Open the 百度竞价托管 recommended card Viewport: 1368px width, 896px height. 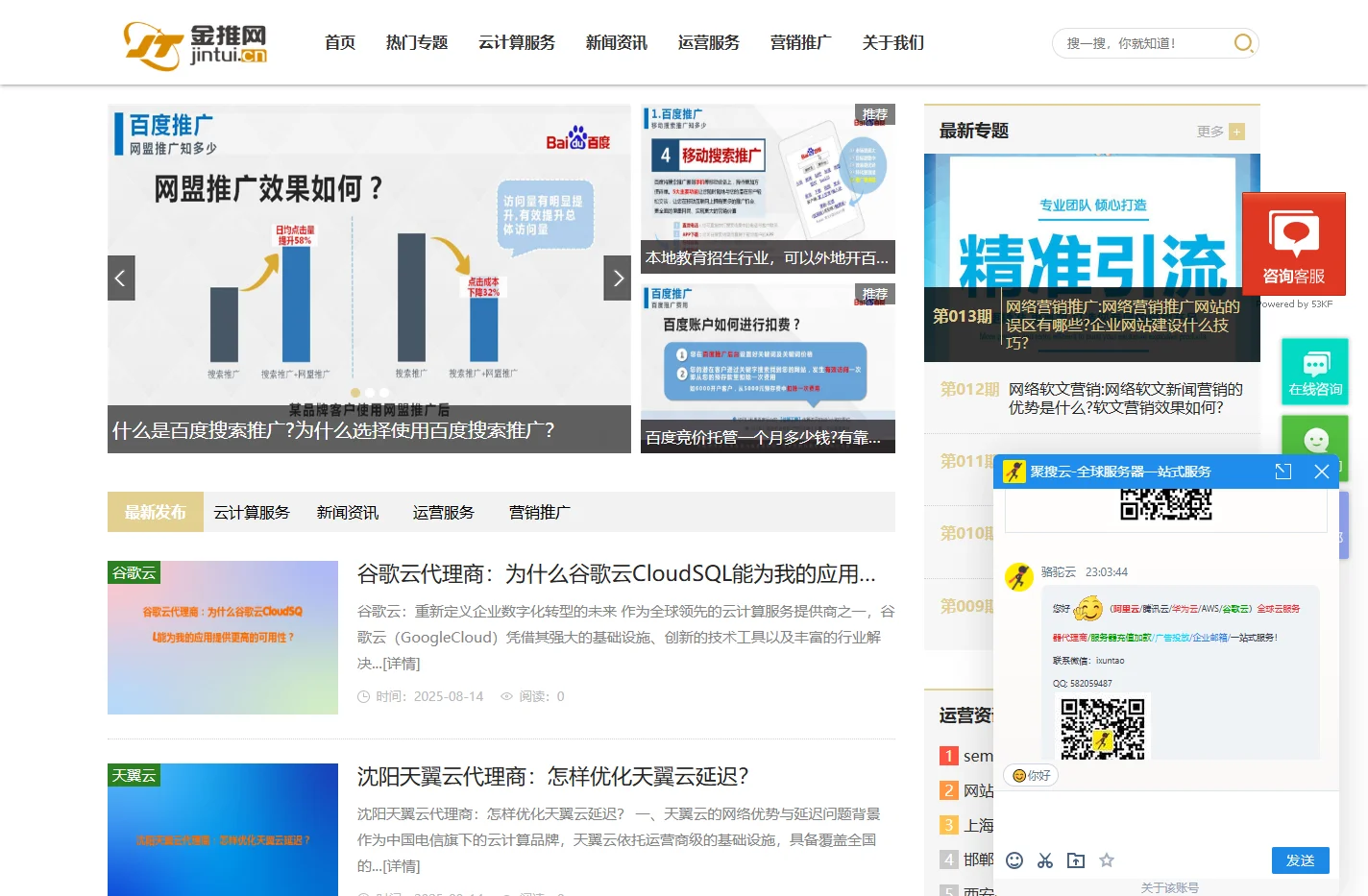coord(768,369)
